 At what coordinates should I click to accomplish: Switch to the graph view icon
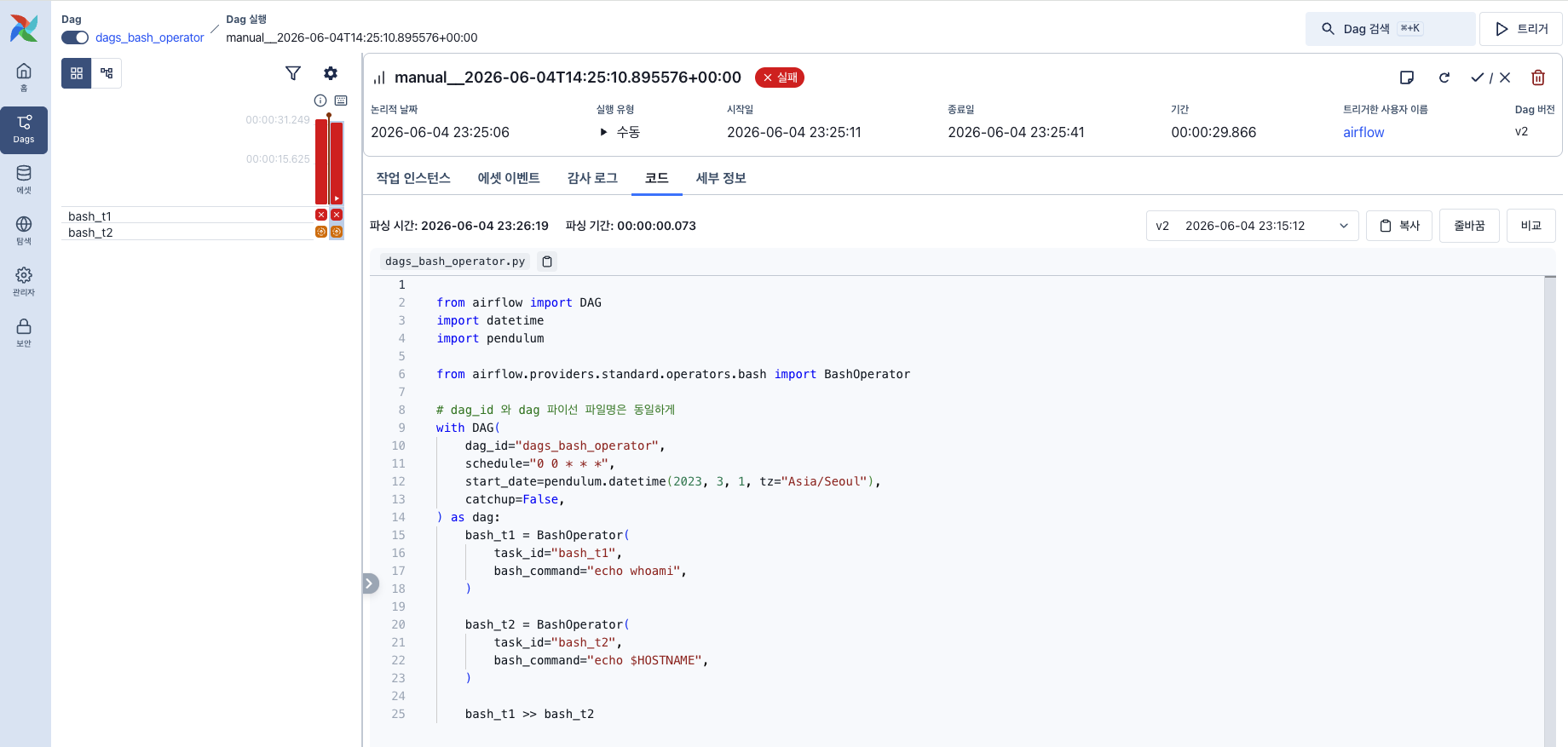[x=107, y=73]
